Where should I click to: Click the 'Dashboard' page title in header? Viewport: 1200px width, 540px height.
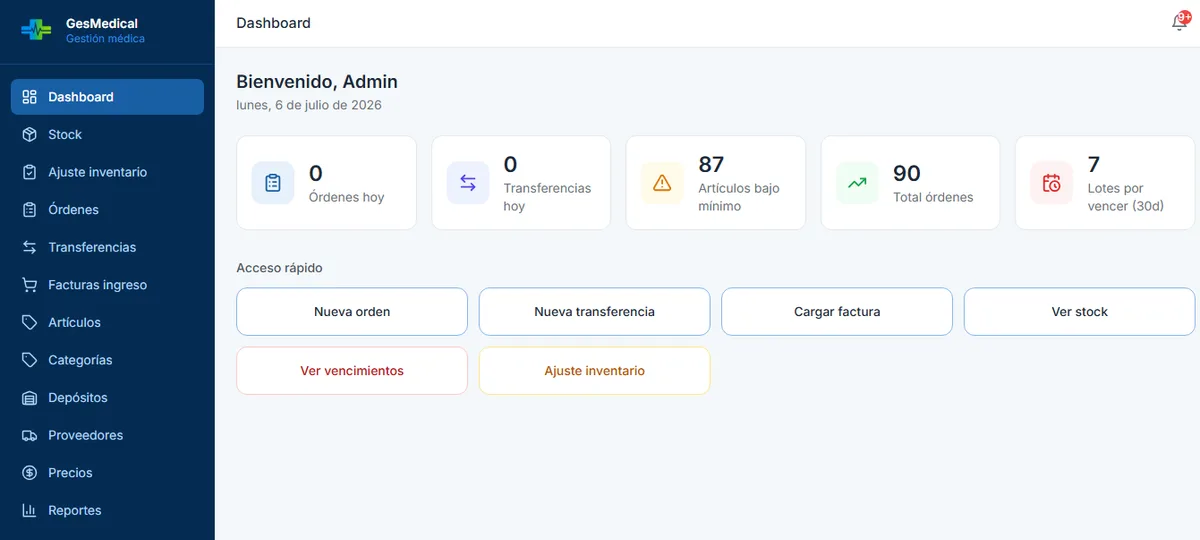tap(273, 23)
